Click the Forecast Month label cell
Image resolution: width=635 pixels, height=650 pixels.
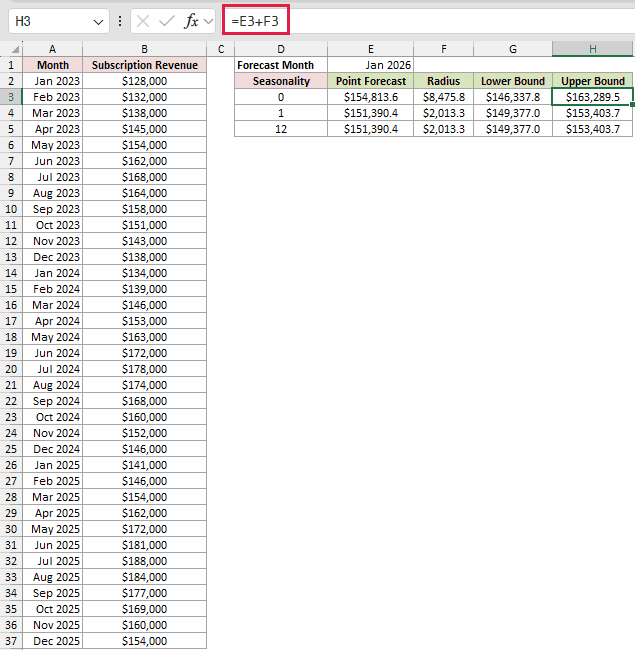tap(281, 65)
